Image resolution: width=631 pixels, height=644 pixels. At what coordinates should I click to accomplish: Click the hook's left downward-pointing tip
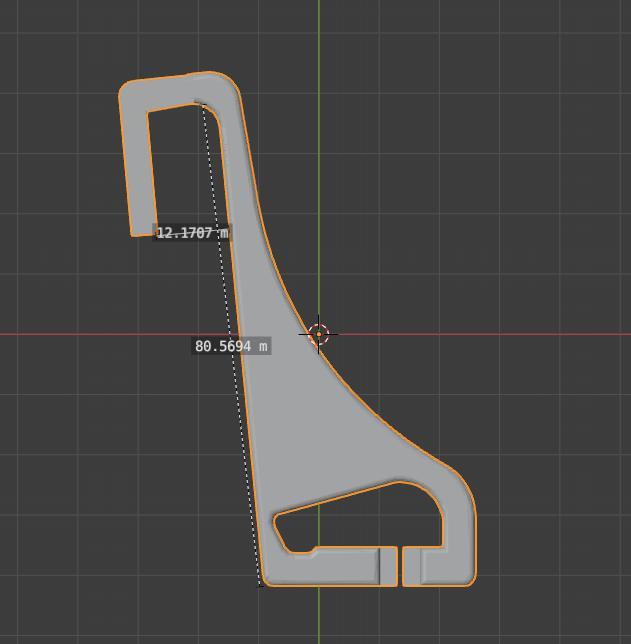(140, 230)
